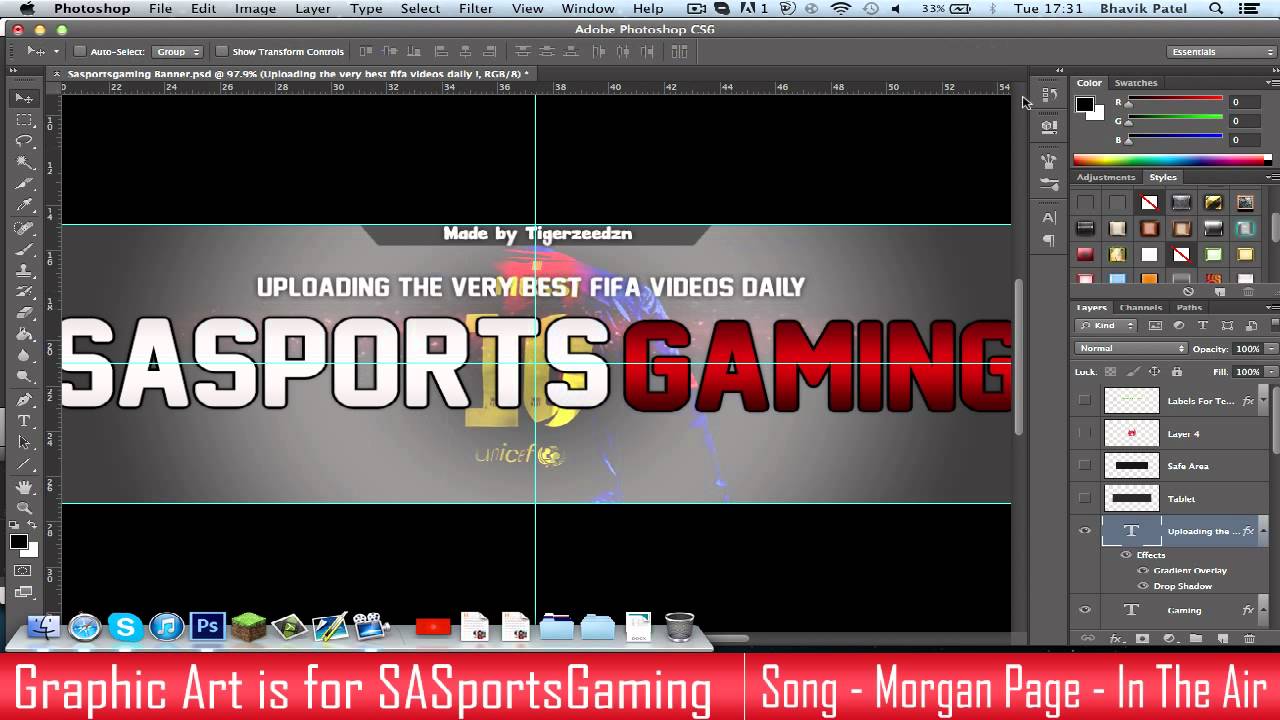Open the Character panel icon

(1049, 217)
